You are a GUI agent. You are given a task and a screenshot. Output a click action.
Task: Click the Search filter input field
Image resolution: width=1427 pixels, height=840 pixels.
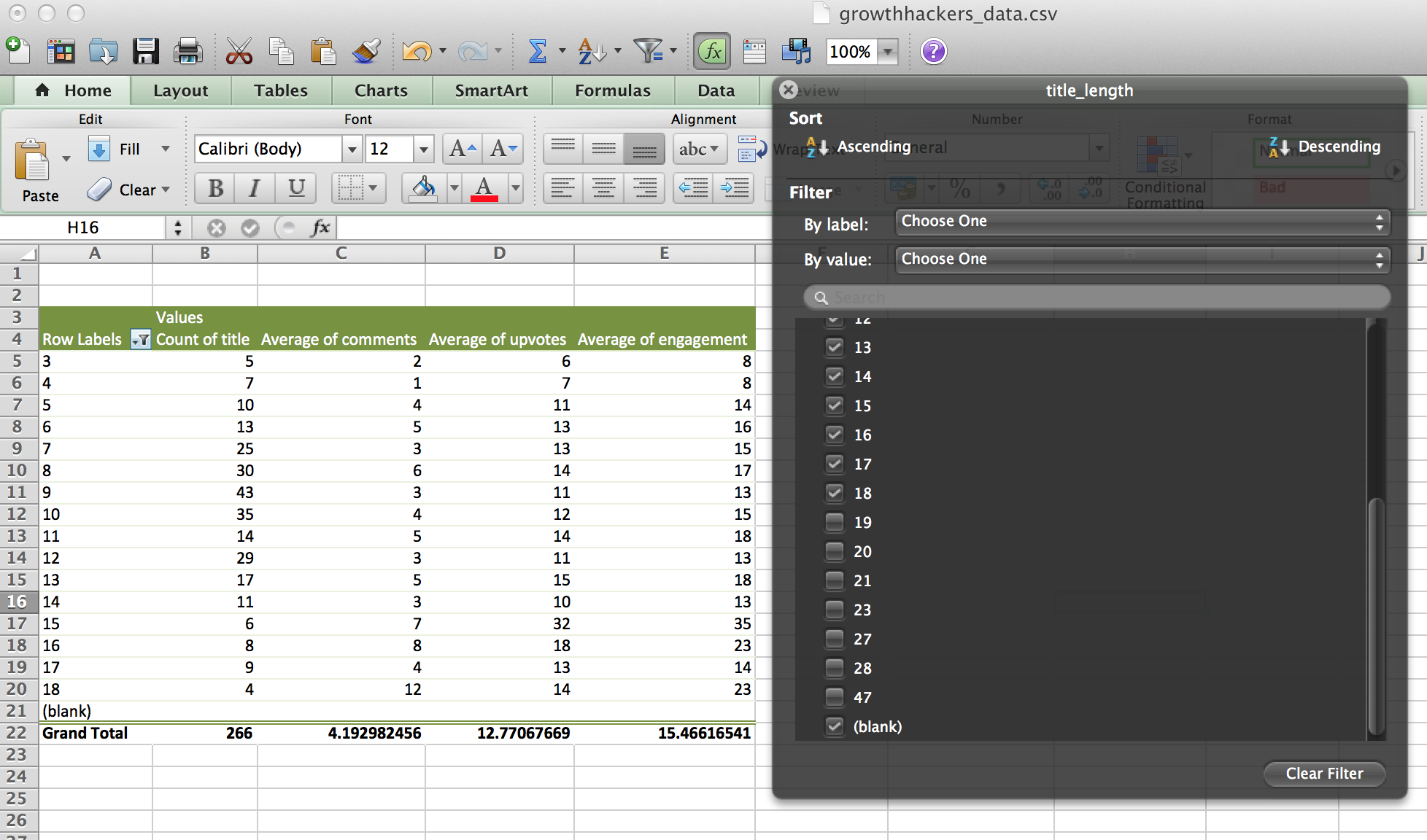1097,297
